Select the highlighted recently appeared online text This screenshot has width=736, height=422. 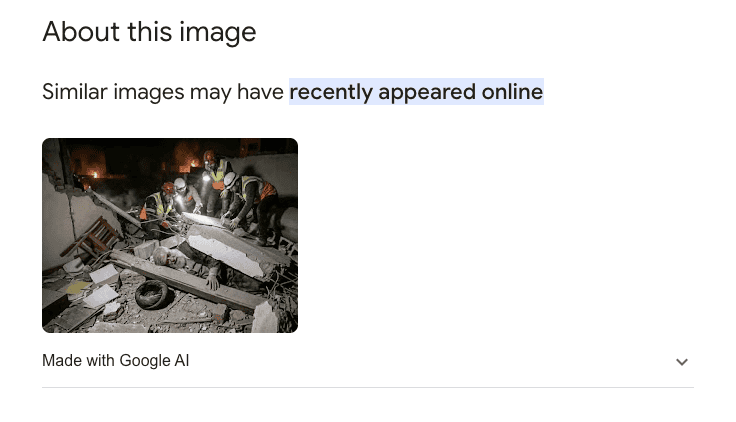(x=416, y=92)
